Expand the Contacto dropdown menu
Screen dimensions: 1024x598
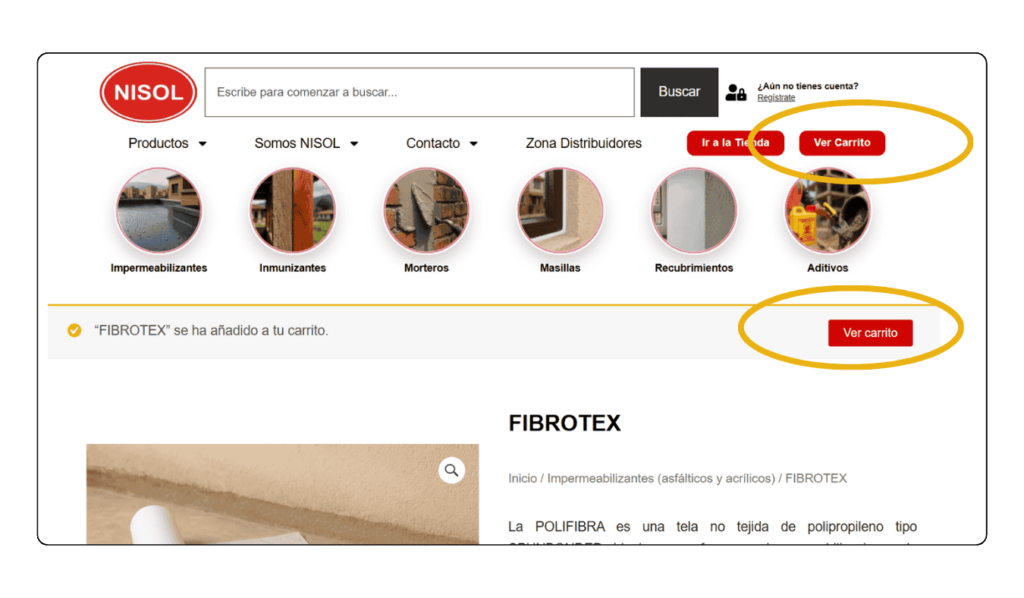pos(441,143)
